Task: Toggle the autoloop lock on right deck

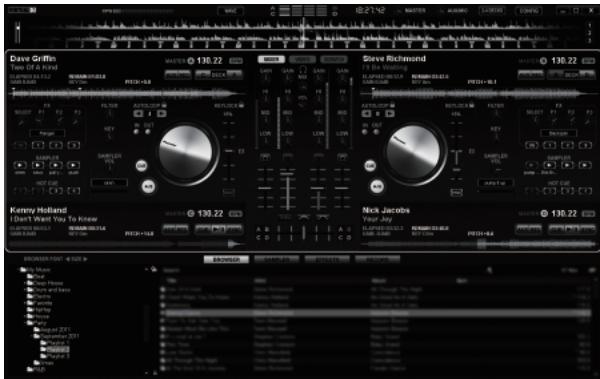Action: coord(392,105)
